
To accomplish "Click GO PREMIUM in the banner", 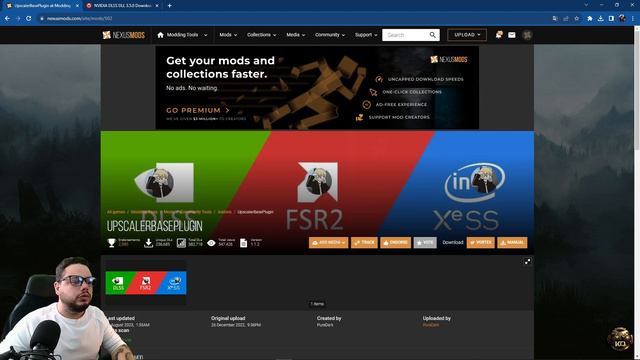I will tap(198, 110).
